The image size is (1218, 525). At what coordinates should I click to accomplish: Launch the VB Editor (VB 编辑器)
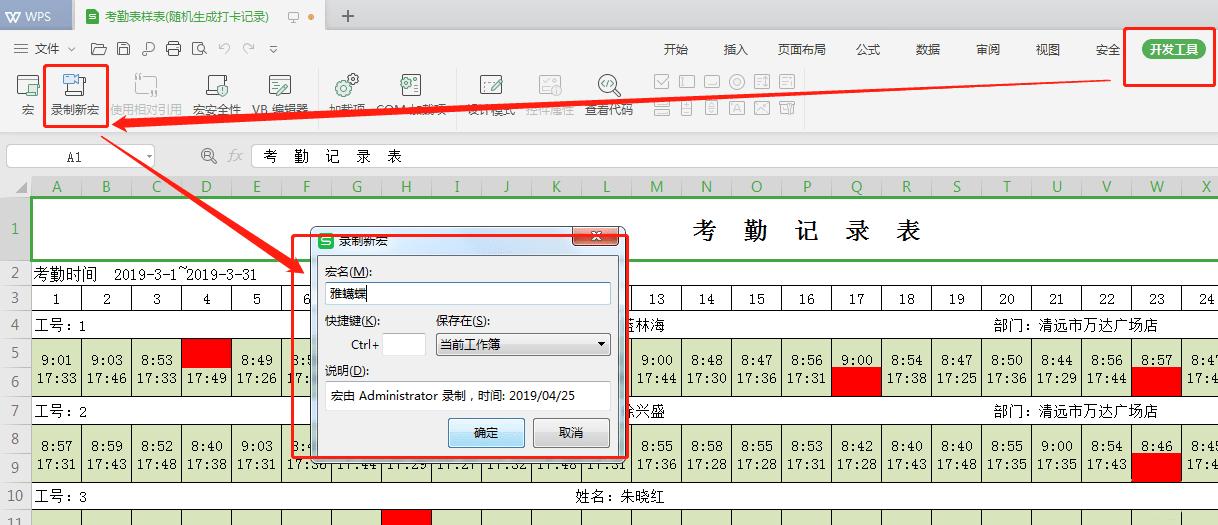[280, 95]
